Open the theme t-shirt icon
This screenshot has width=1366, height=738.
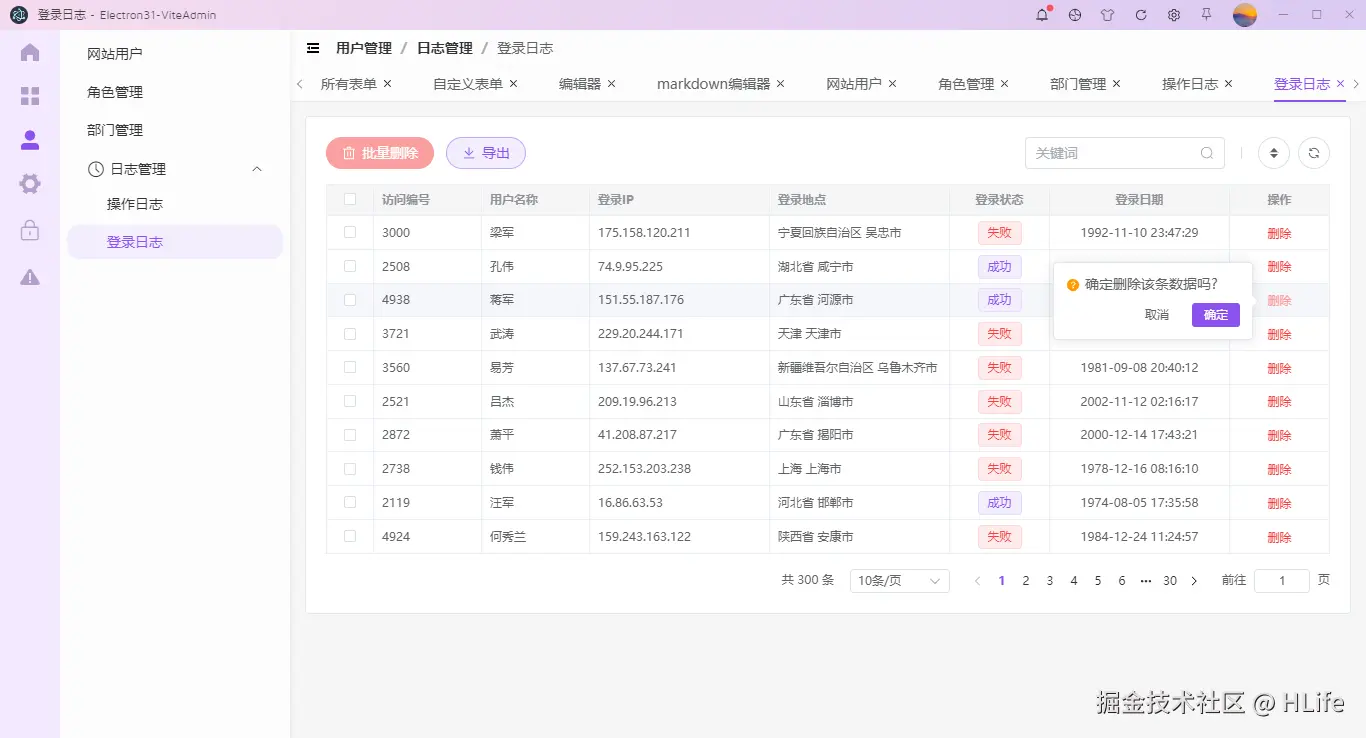[1107, 15]
